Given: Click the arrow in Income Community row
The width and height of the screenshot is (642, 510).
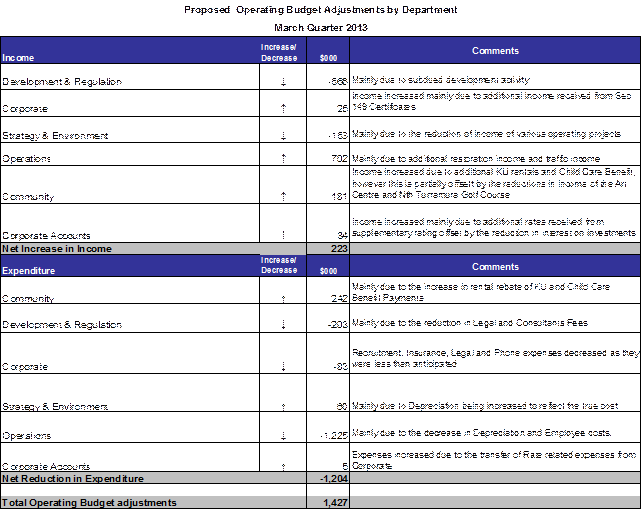Looking at the screenshot, I should point(285,196).
